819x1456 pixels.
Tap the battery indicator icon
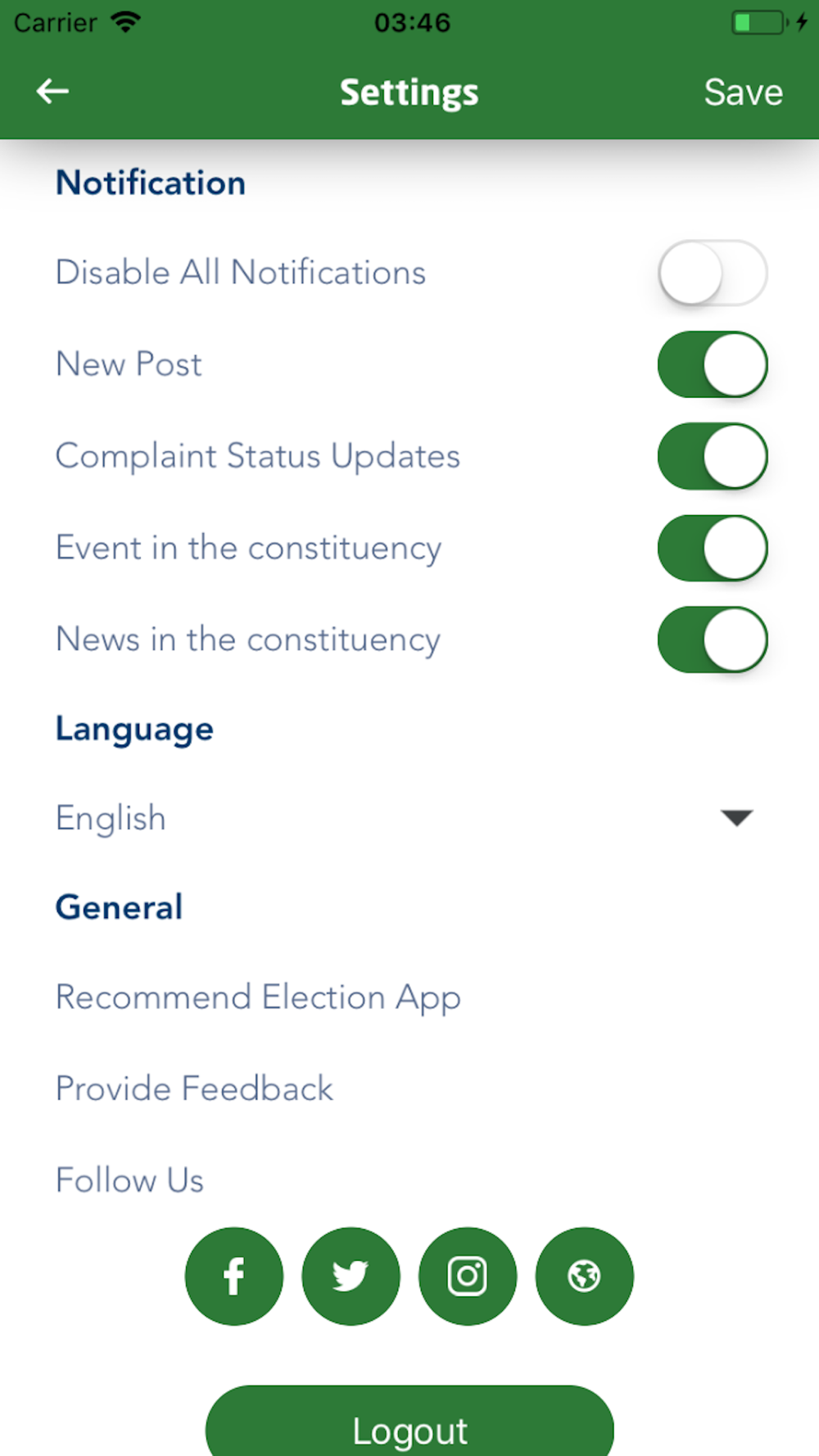click(x=759, y=22)
